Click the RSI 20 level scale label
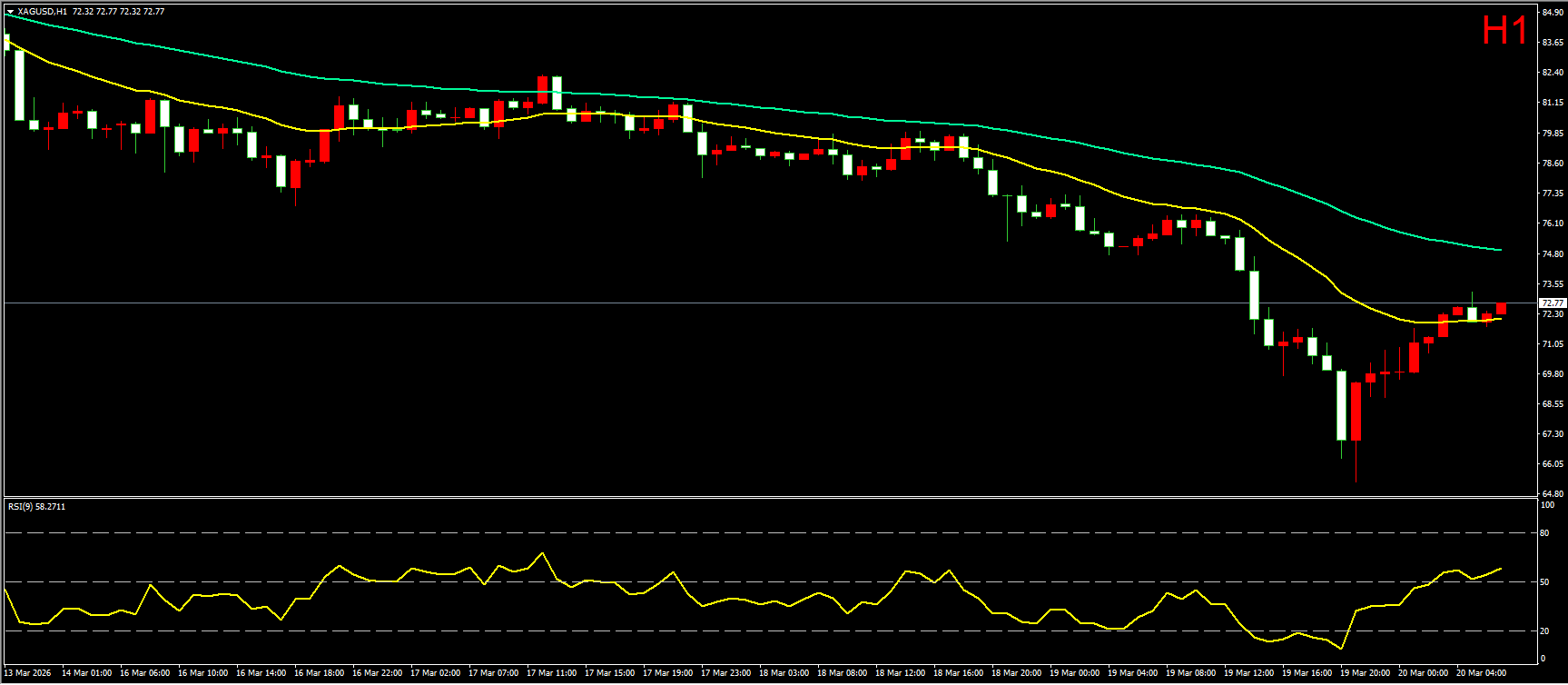This screenshot has width=1568, height=685. (1544, 630)
